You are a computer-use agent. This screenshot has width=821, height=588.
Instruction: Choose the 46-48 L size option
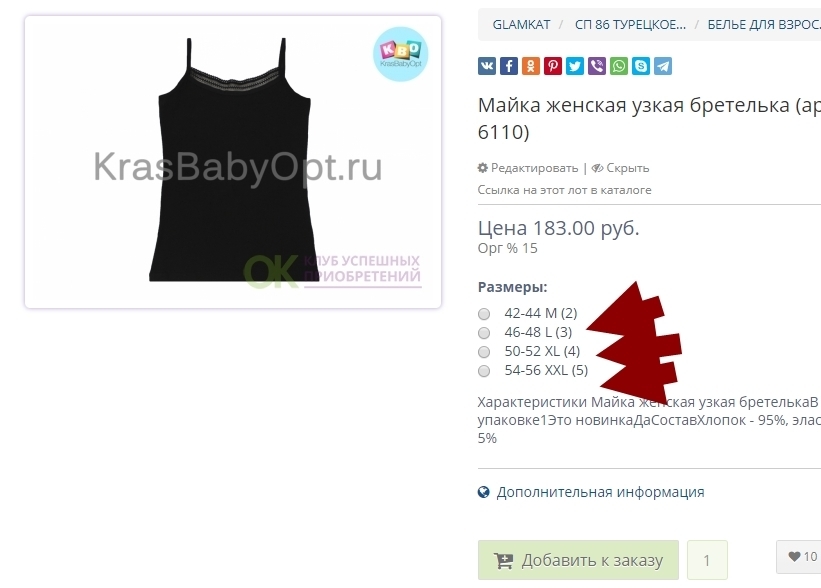click(484, 332)
